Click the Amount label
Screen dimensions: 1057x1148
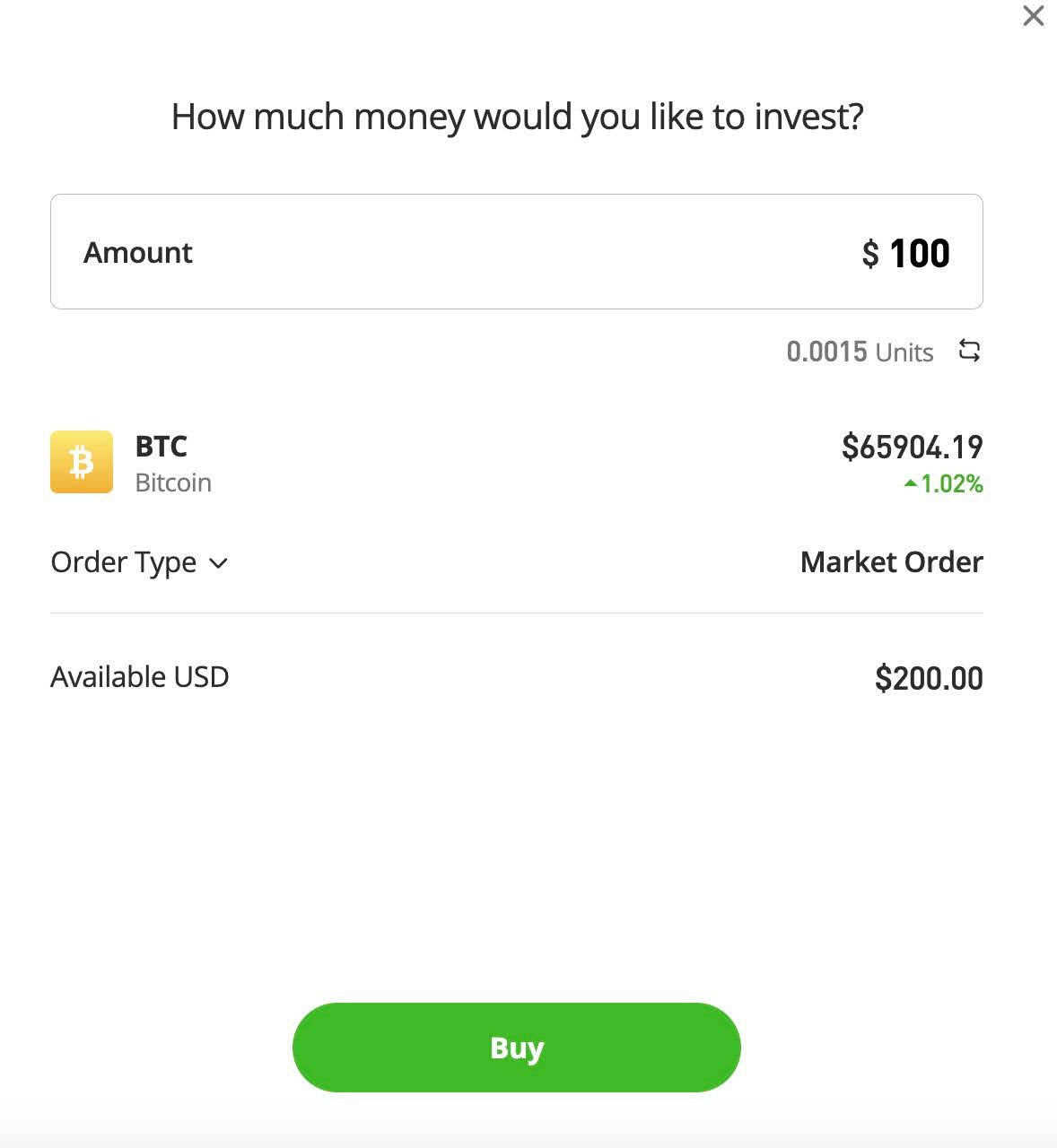138,253
